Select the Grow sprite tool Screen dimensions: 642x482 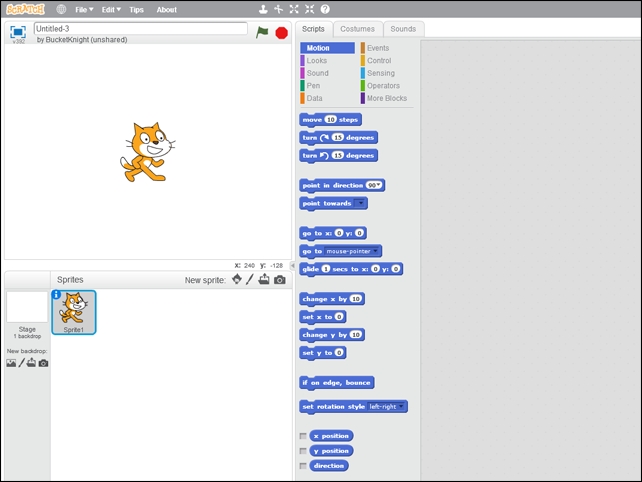294,9
